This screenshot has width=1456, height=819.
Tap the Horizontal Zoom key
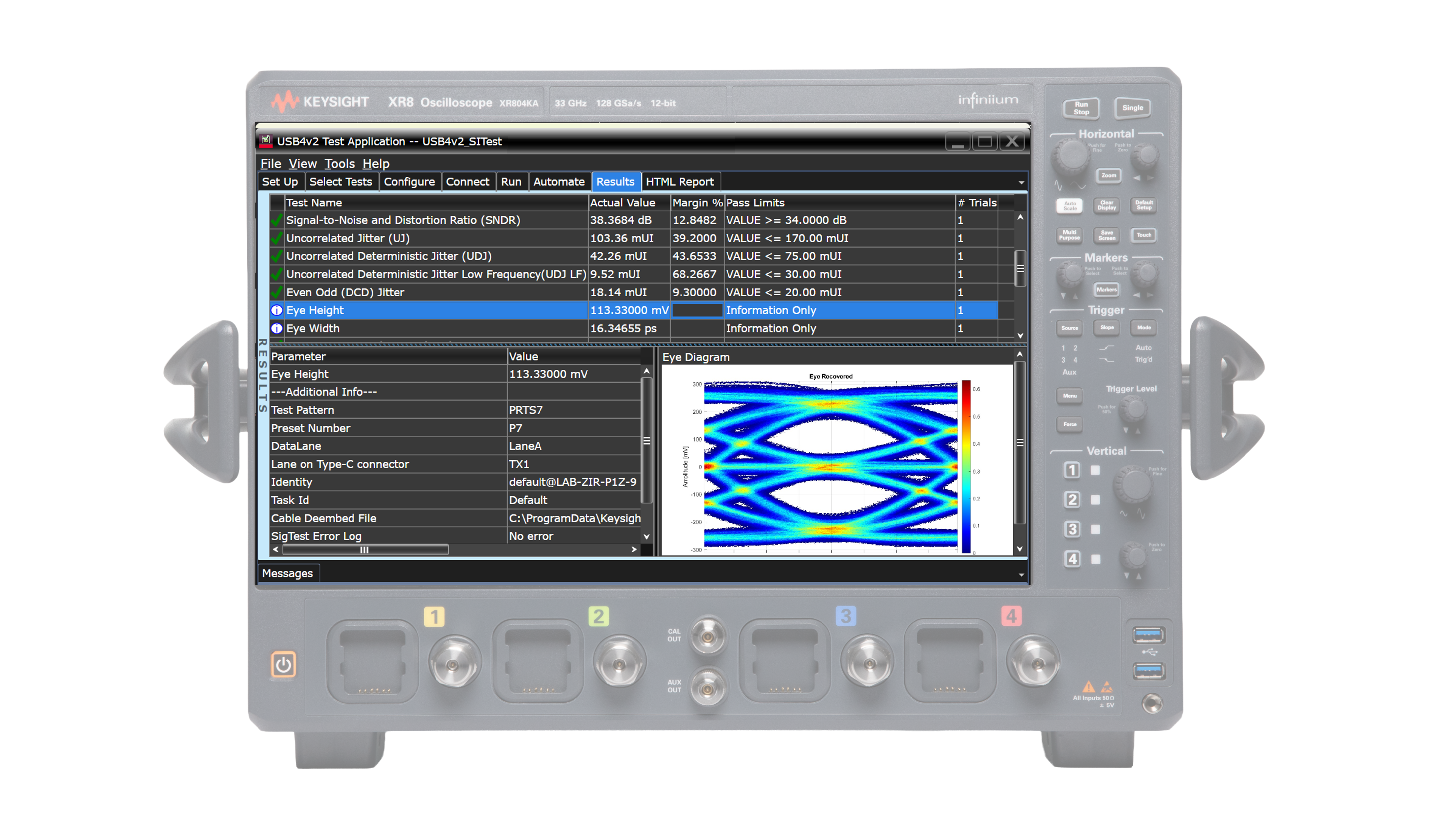pos(1108,175)
